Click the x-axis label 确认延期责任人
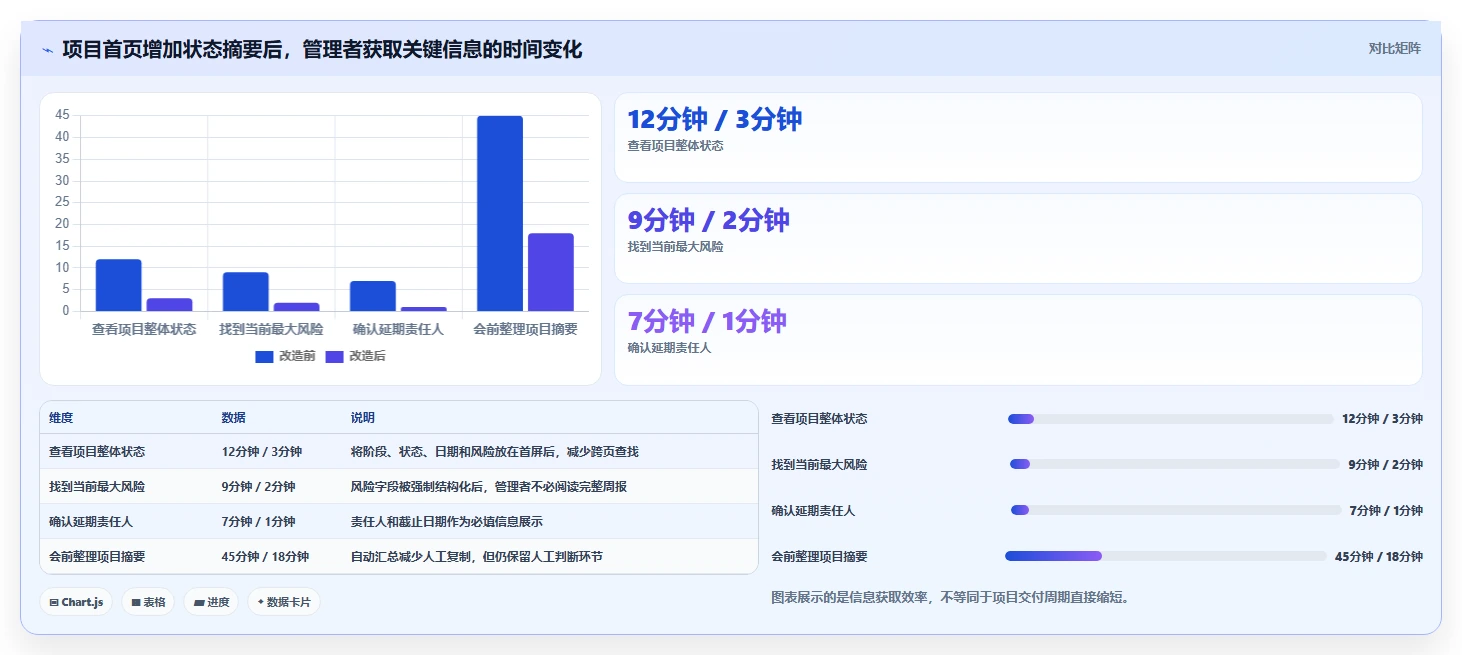Viewport: 1462px width, 655px height. (398, 329)
